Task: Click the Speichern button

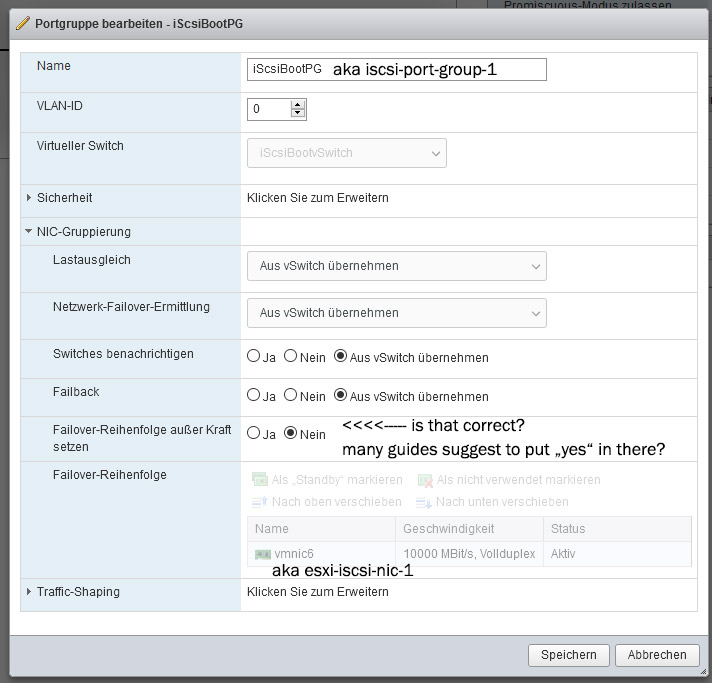Action: (x=569, y=655)
